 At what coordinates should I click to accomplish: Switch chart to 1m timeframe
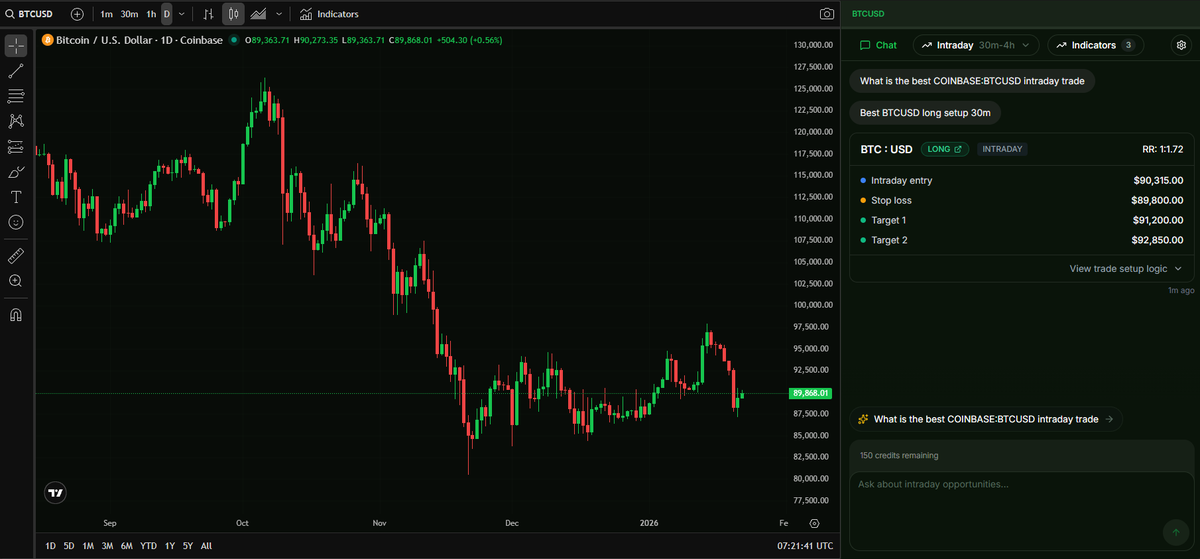106,14
